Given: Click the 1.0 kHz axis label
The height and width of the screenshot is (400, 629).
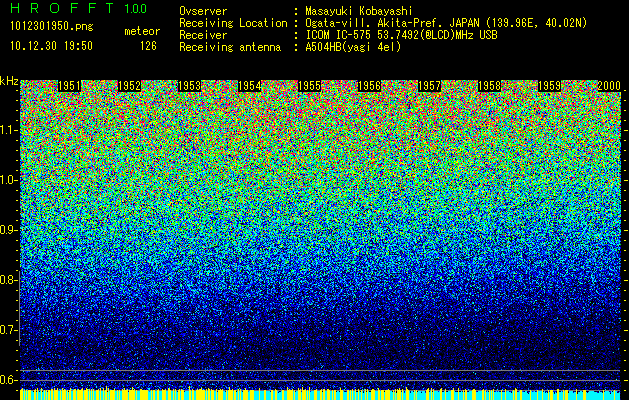Looking at the screenshot, I should (x=8, y=180).
